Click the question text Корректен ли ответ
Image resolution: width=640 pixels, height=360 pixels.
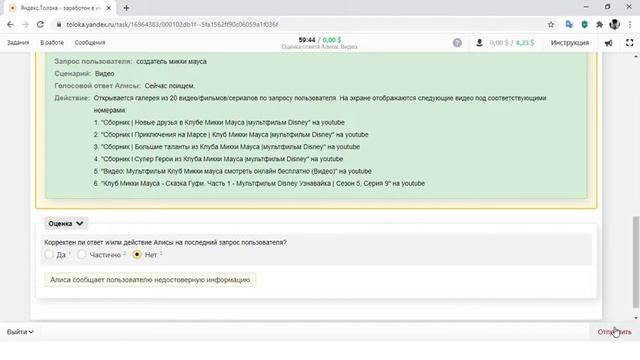coord(165,242)
